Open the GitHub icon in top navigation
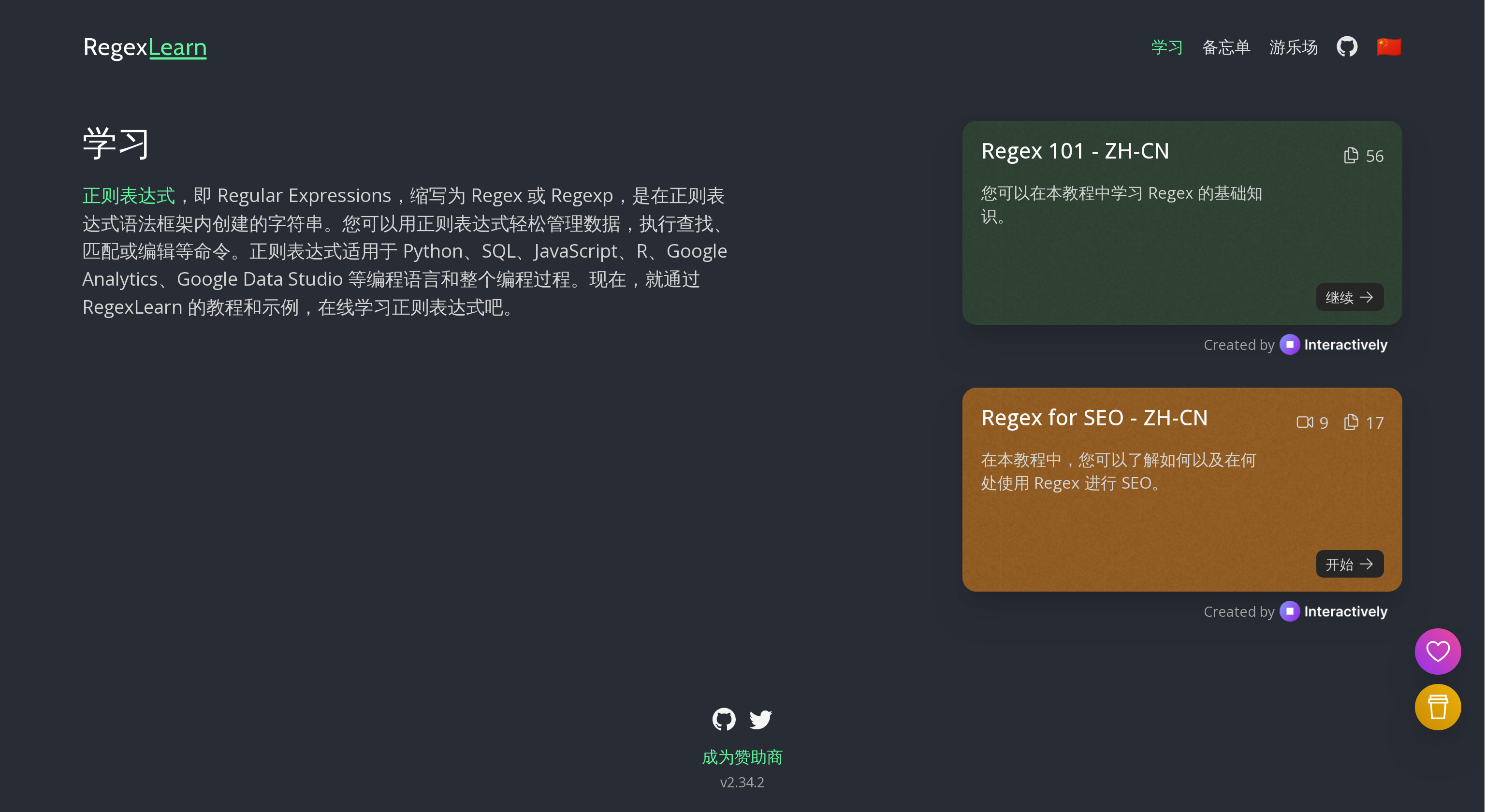This screenshot has width=1485, height=812. tap(1347, 47)
